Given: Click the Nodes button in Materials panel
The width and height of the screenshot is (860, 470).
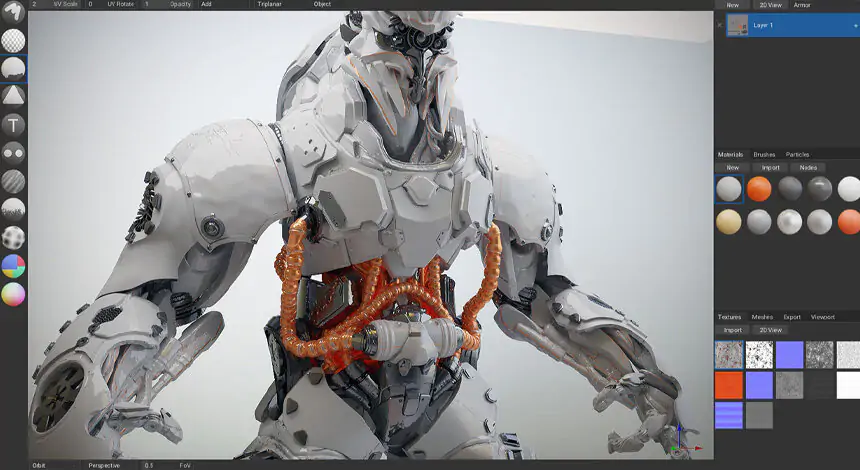Looking at the screenshot, I should coord(808,168).
